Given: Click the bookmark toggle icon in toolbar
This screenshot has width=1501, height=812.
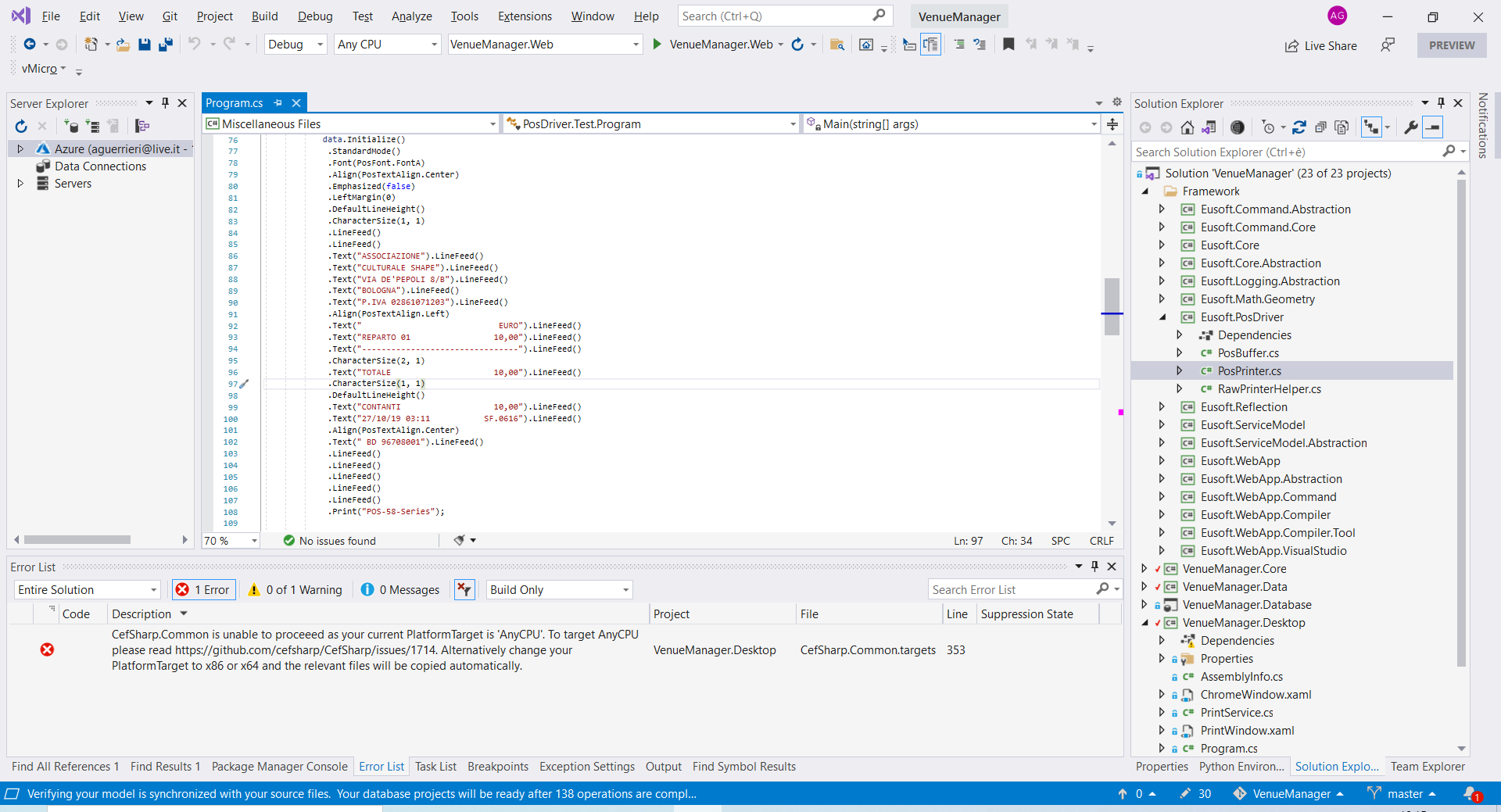Looking at the screenshot, I should 1008,45.
